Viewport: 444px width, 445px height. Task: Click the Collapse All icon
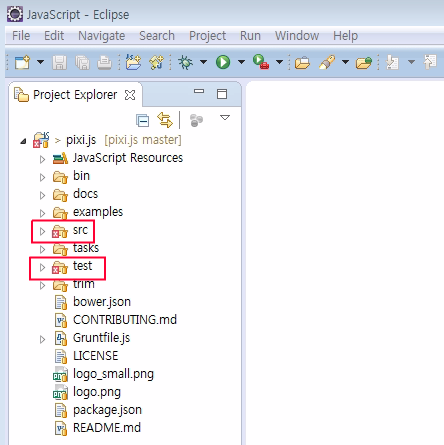(x=143, y=121)
